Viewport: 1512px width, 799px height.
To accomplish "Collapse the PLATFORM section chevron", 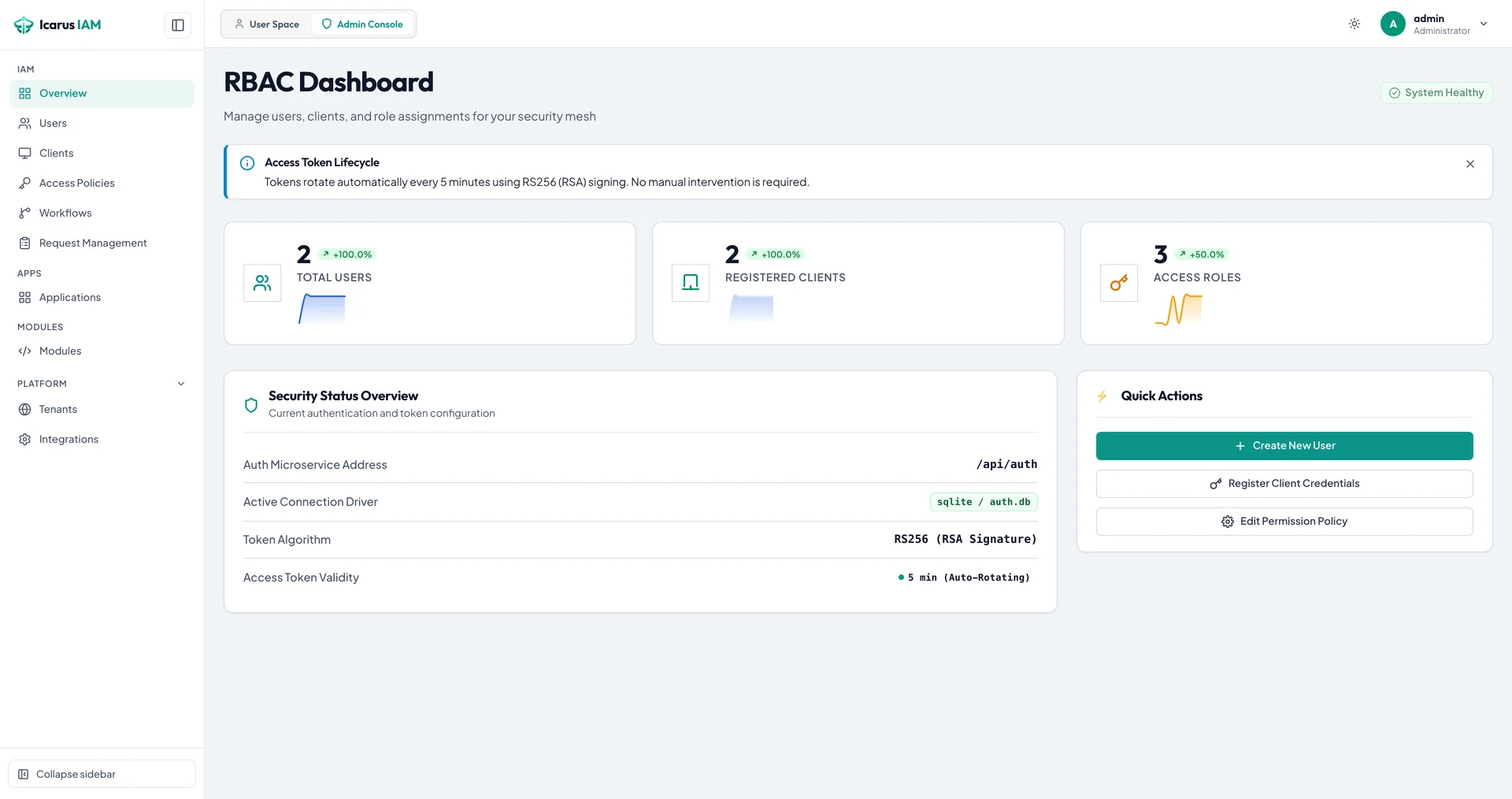I will [x=181, y=384].
